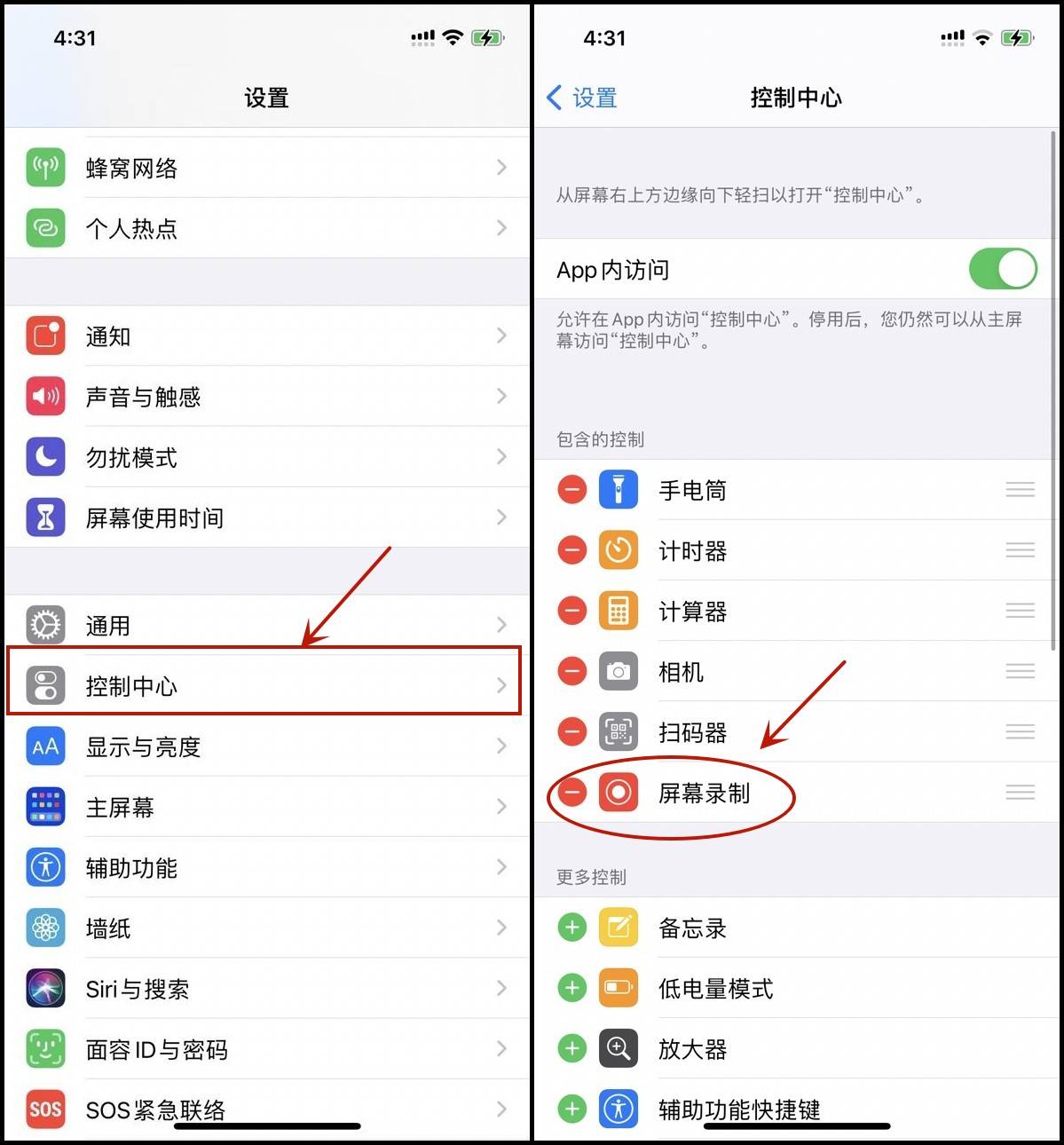Add 备忘录 with its green plus button
Viewport: 1064px width, 1145px height.
tap(572, 928)
